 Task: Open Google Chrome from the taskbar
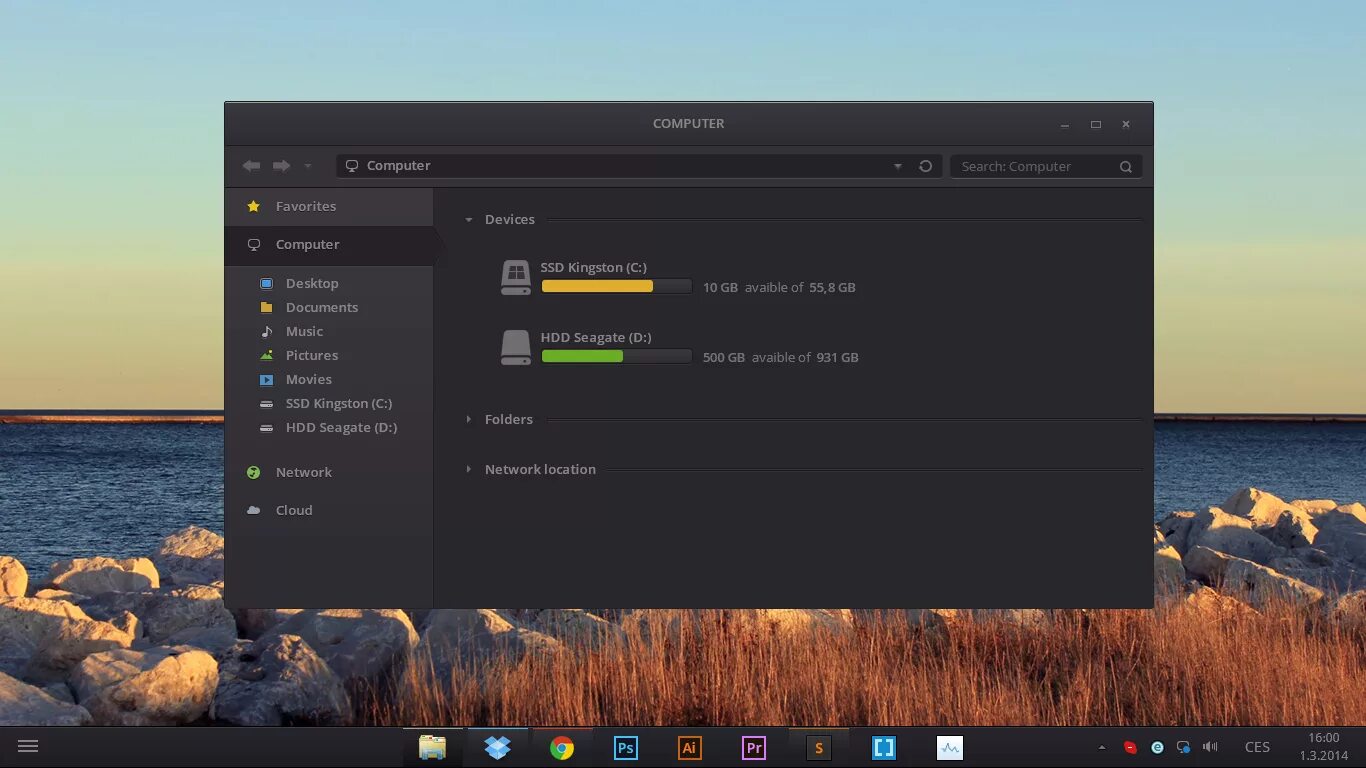coord(561,747)
